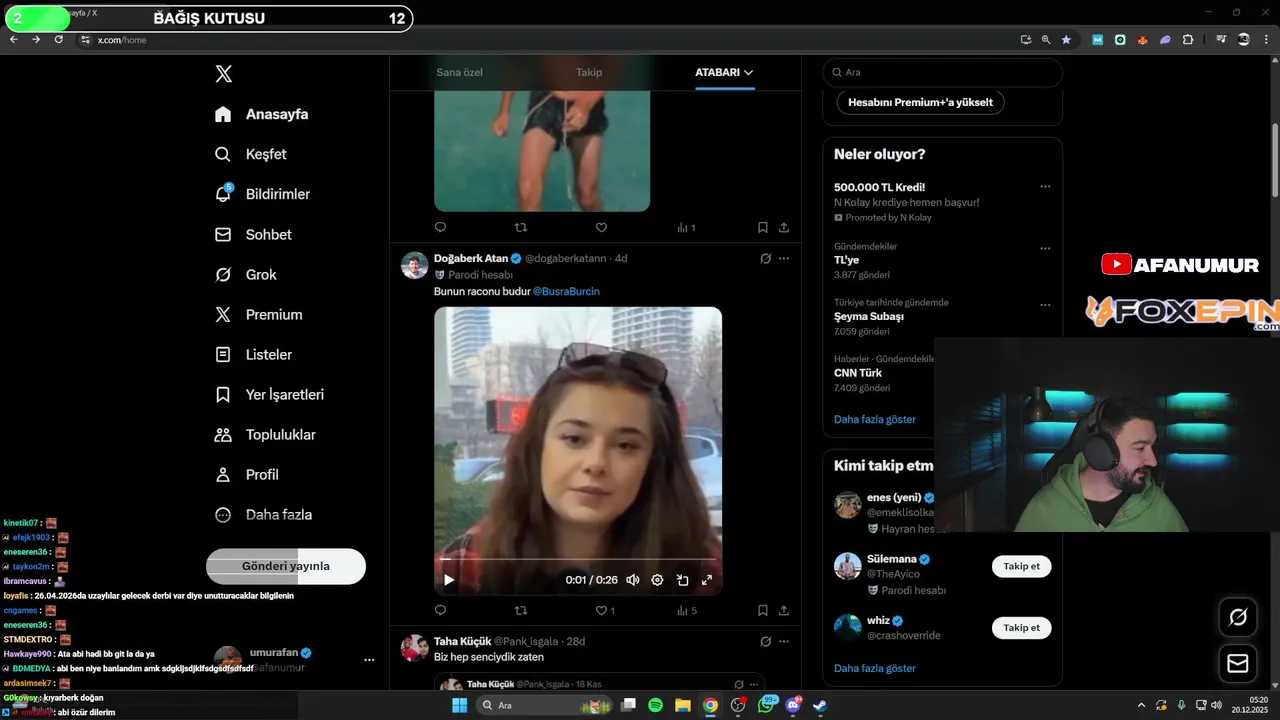Open WhatsApp from taskbar

[x=767, y=705]
